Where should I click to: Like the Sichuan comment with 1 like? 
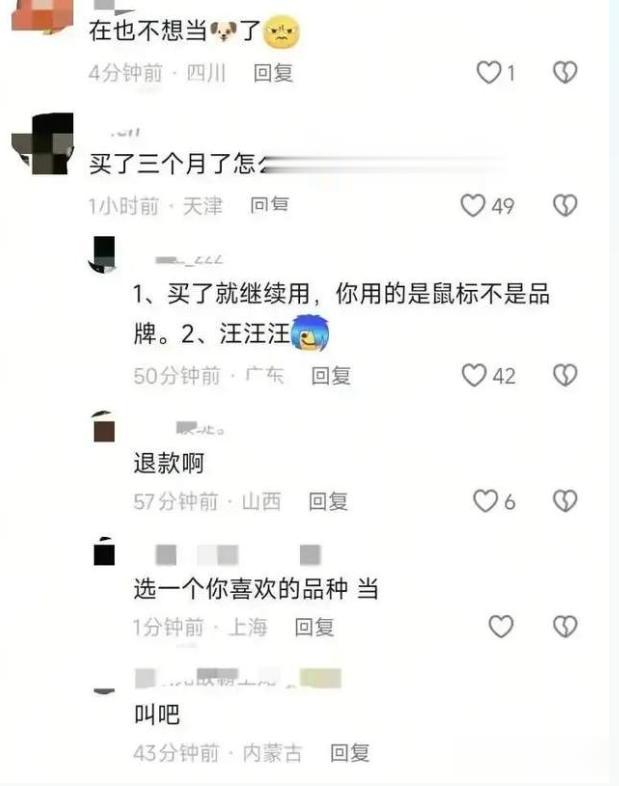click(x=489, y=72)
